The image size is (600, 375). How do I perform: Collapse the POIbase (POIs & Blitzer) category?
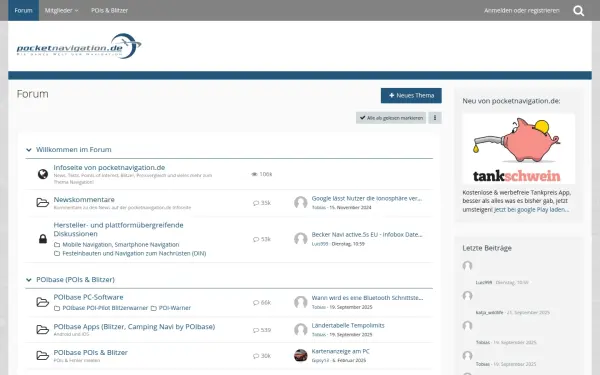tap(29, 280)
